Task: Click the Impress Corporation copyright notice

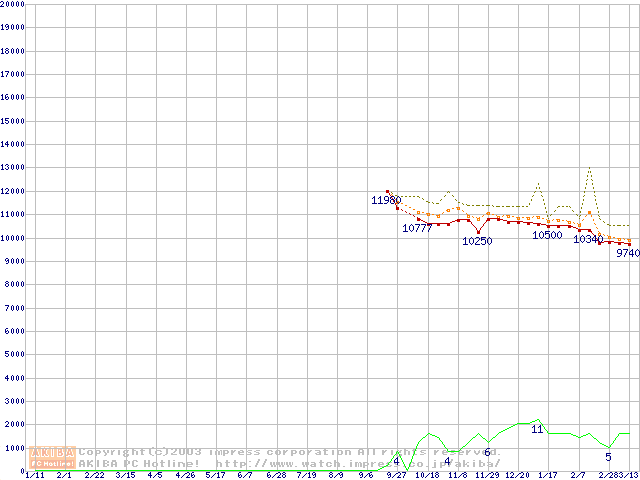Action: (290, 451)
